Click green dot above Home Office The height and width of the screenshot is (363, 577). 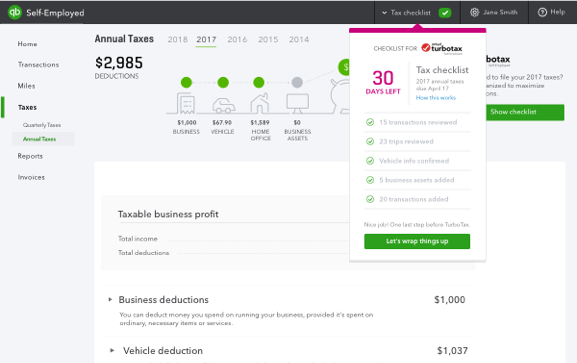click(259, 82)
